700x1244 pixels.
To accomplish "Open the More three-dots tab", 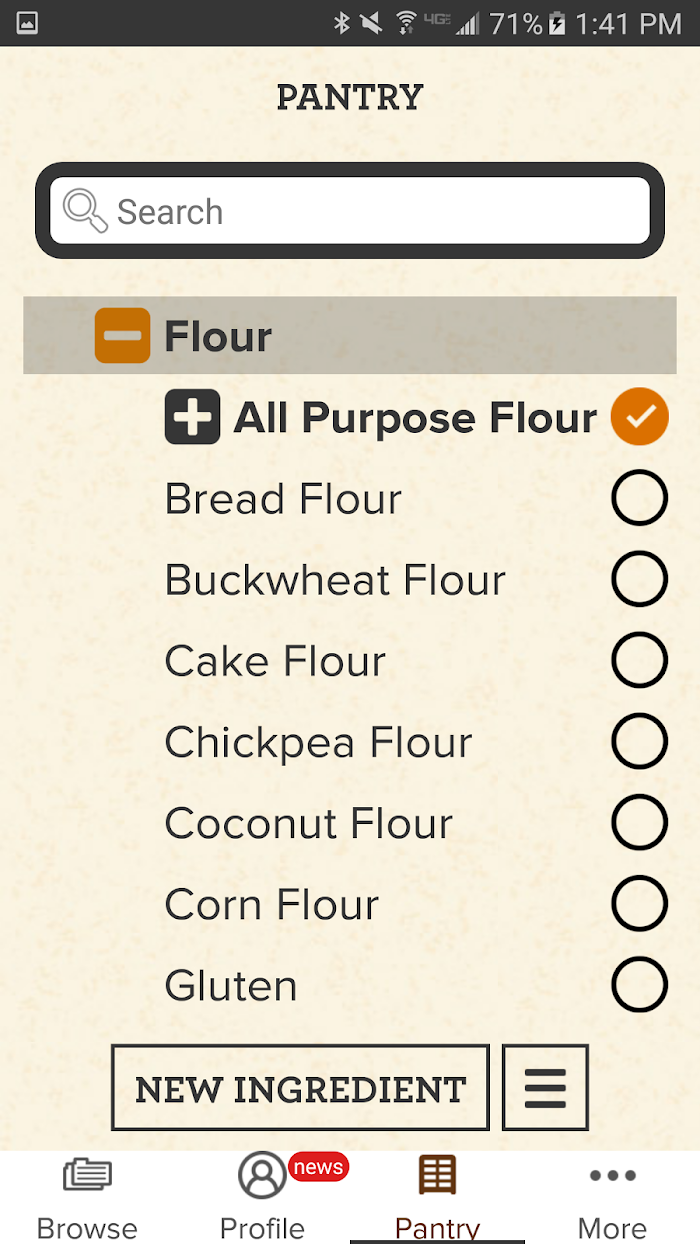I will click(x=612, y=1198).
